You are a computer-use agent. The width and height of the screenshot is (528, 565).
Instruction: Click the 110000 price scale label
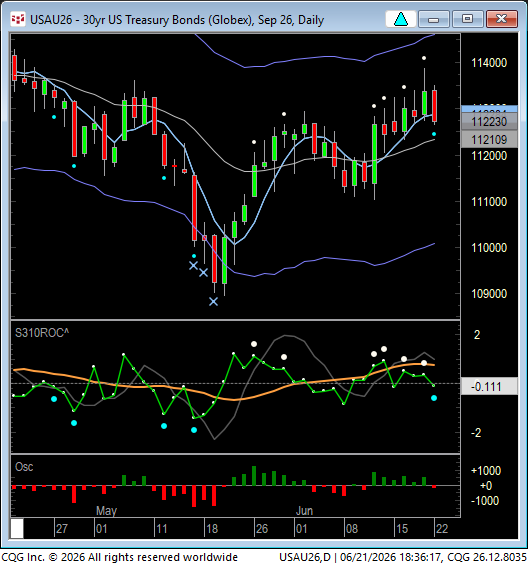[489, 248]
